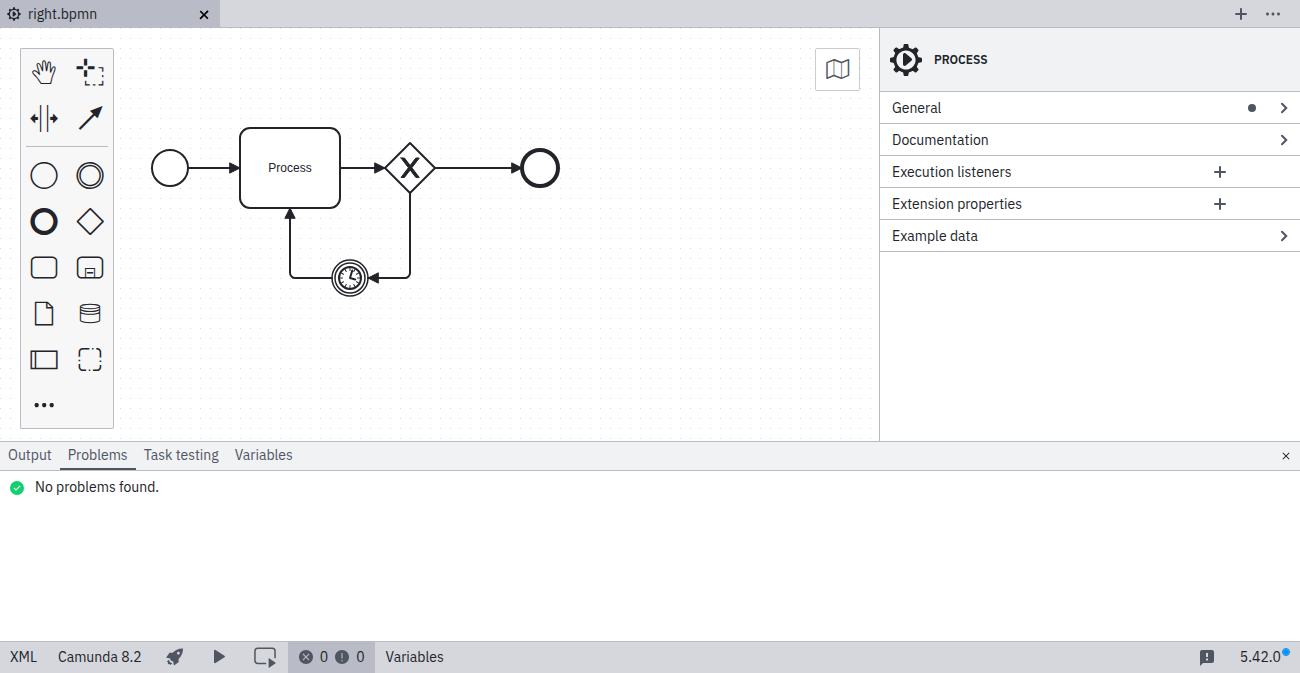The image size is (1300, 673).
Task: Activate the Lasso selection tool
Action: [x=90, y=71]
